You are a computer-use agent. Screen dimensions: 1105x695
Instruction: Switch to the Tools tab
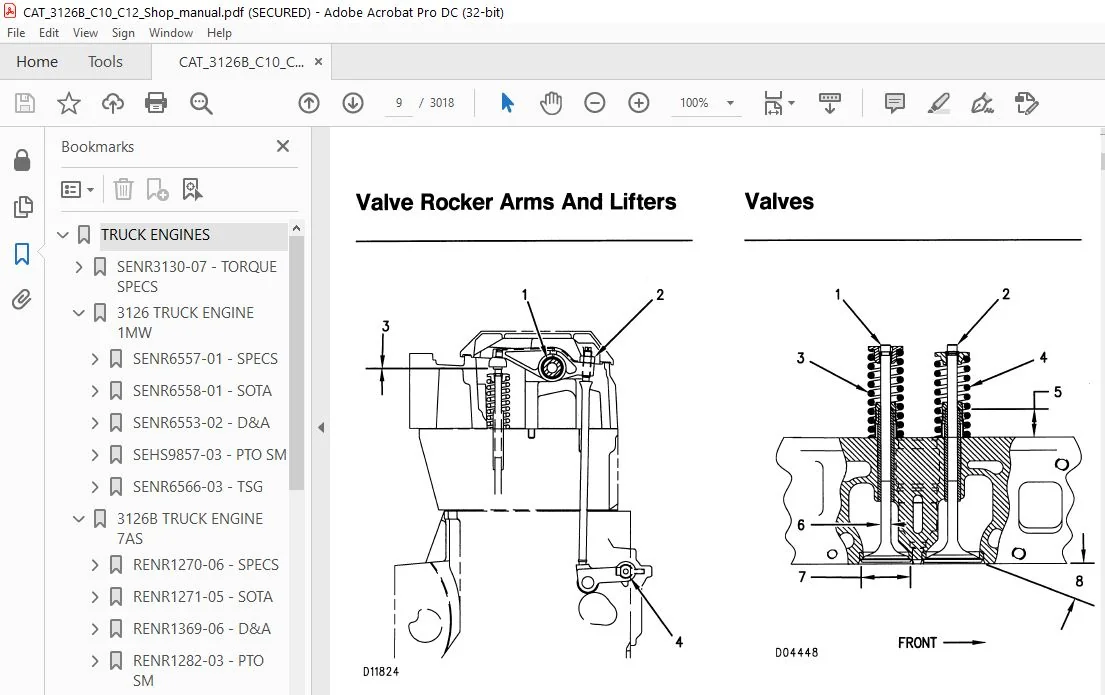105,62
